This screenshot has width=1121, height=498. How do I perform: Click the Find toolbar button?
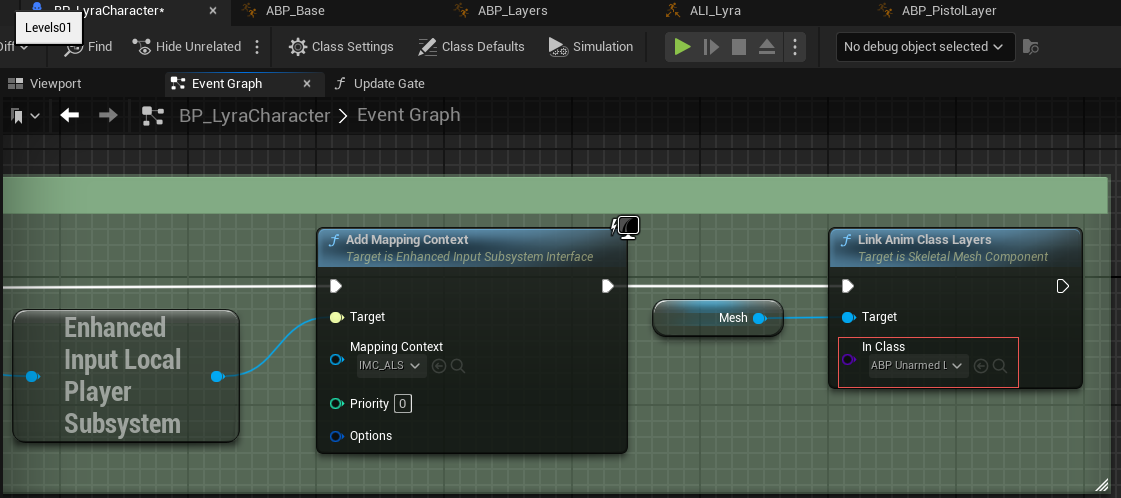click(89, 46)
